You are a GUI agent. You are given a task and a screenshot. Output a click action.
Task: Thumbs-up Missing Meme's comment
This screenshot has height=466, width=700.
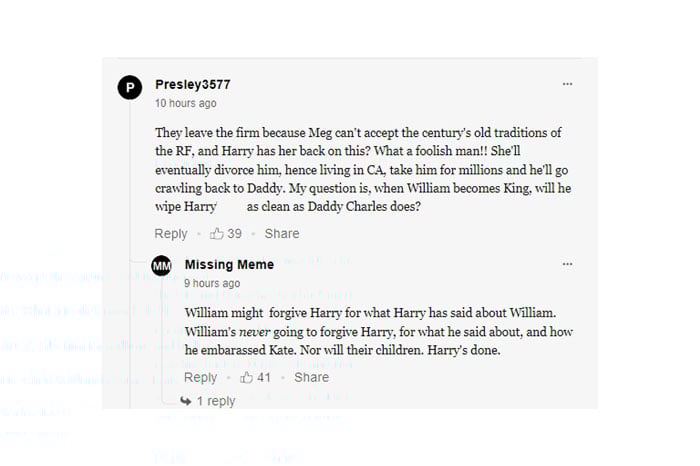[x=246, y=377]
